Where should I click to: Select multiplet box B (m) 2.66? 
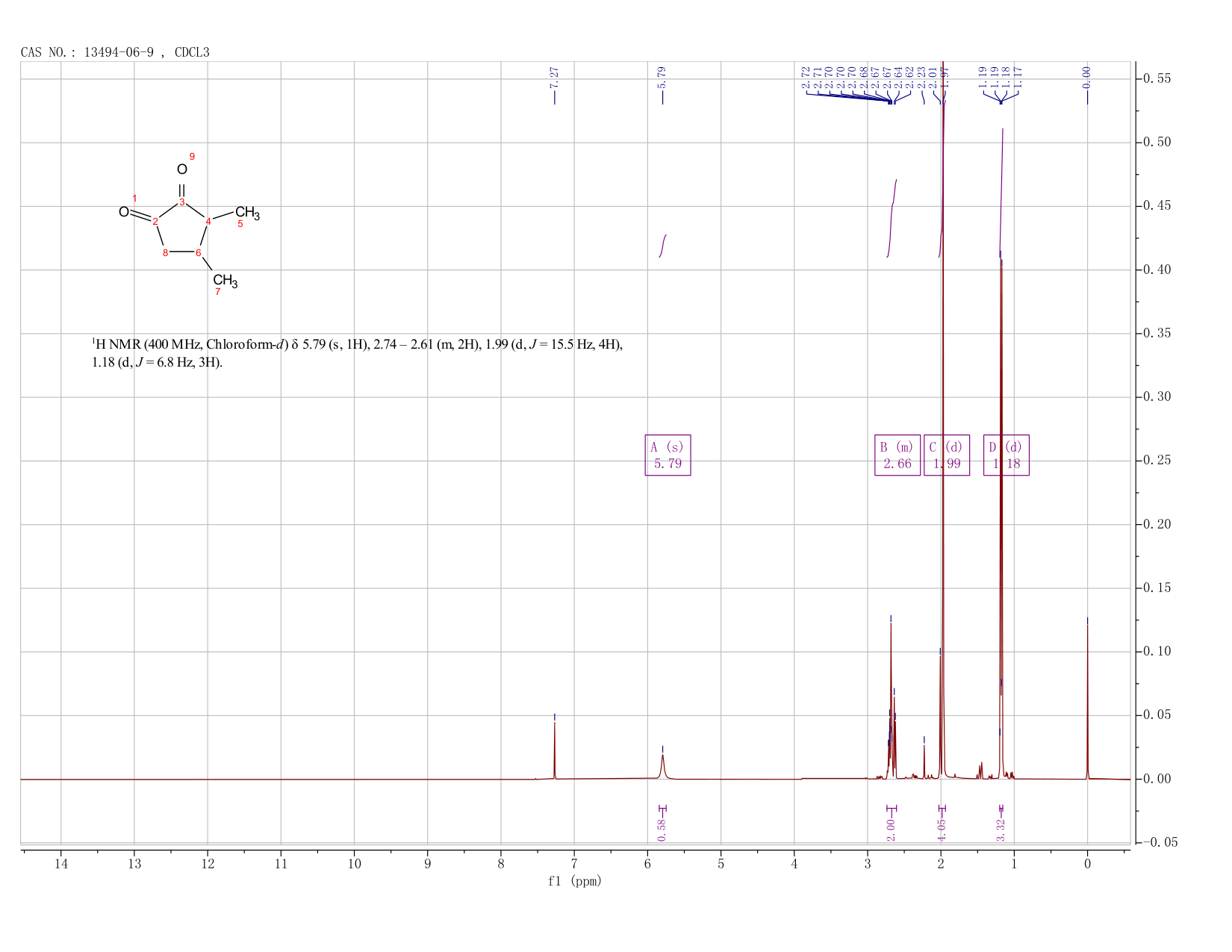pyautogui.click(x=897, y=455)
